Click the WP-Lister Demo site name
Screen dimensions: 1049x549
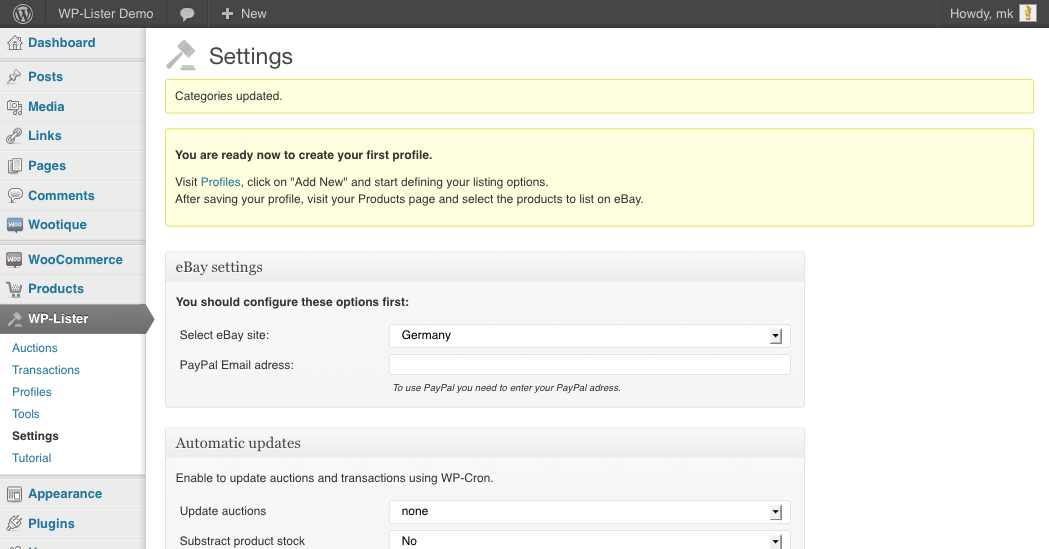(x=106, y=13)
